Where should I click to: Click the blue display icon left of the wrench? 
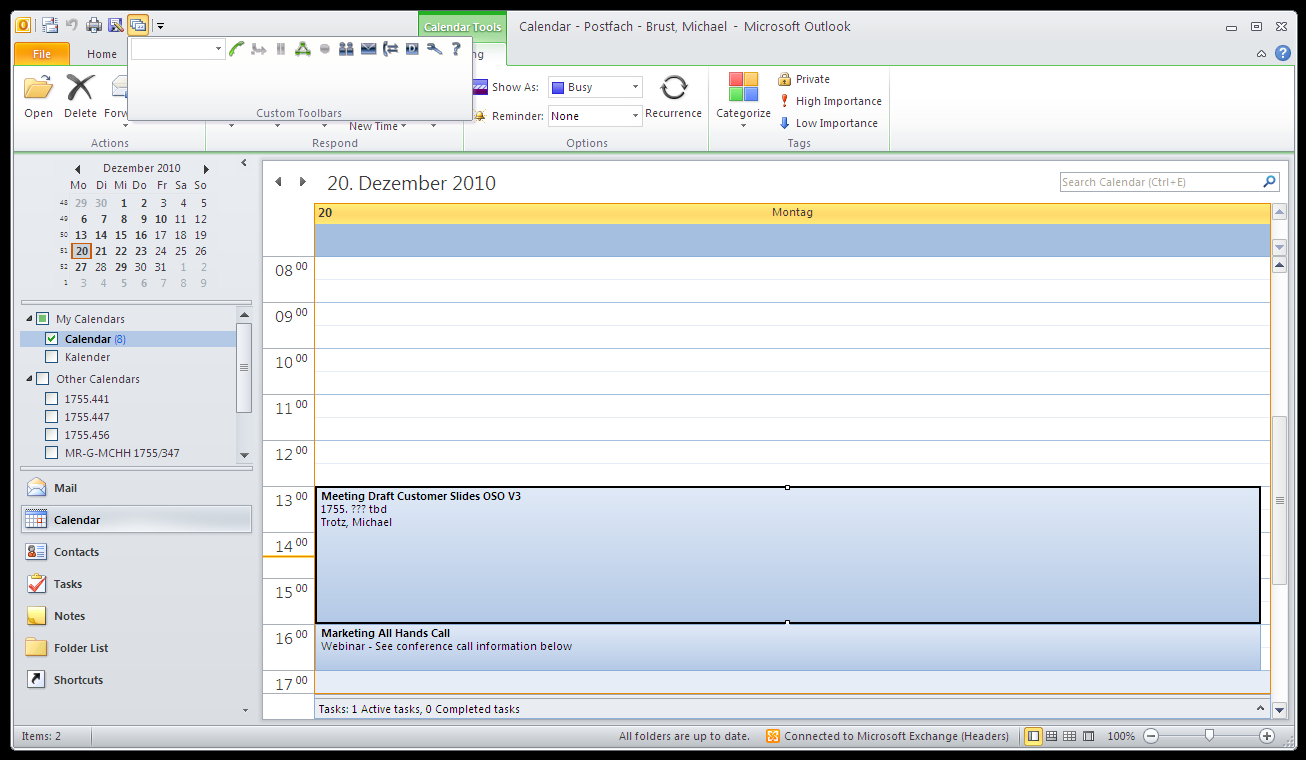412,49
